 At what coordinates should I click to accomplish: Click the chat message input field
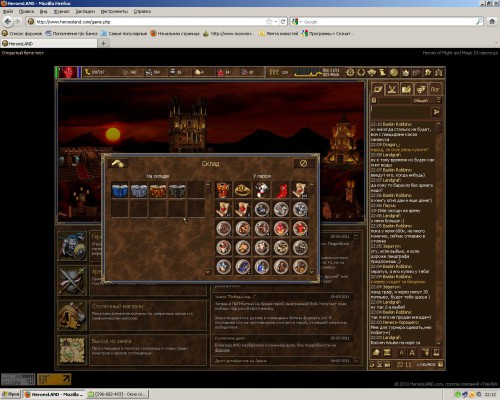(x=400, y=112)
